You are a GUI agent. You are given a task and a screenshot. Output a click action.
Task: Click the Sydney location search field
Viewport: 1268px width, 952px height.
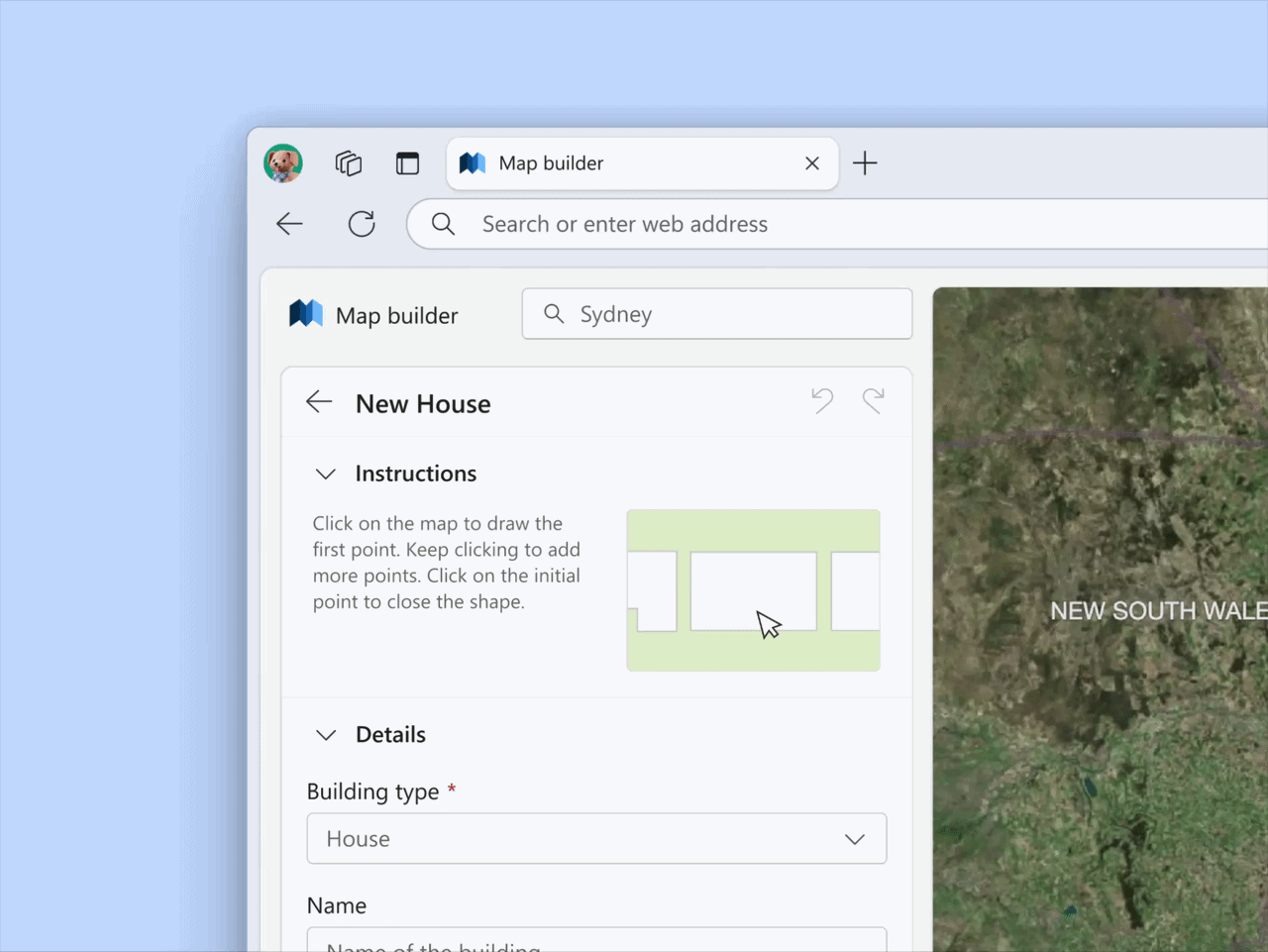pyautogui.click(x=717, y=314)
